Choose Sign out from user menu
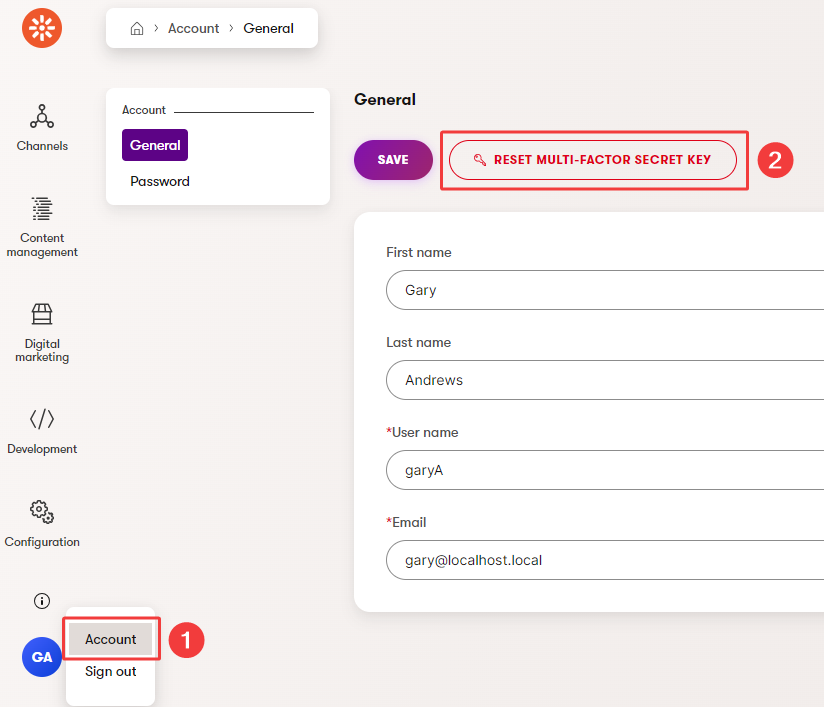Image resolution: width=824 pixels, height=707 pixels. point(111,672)
